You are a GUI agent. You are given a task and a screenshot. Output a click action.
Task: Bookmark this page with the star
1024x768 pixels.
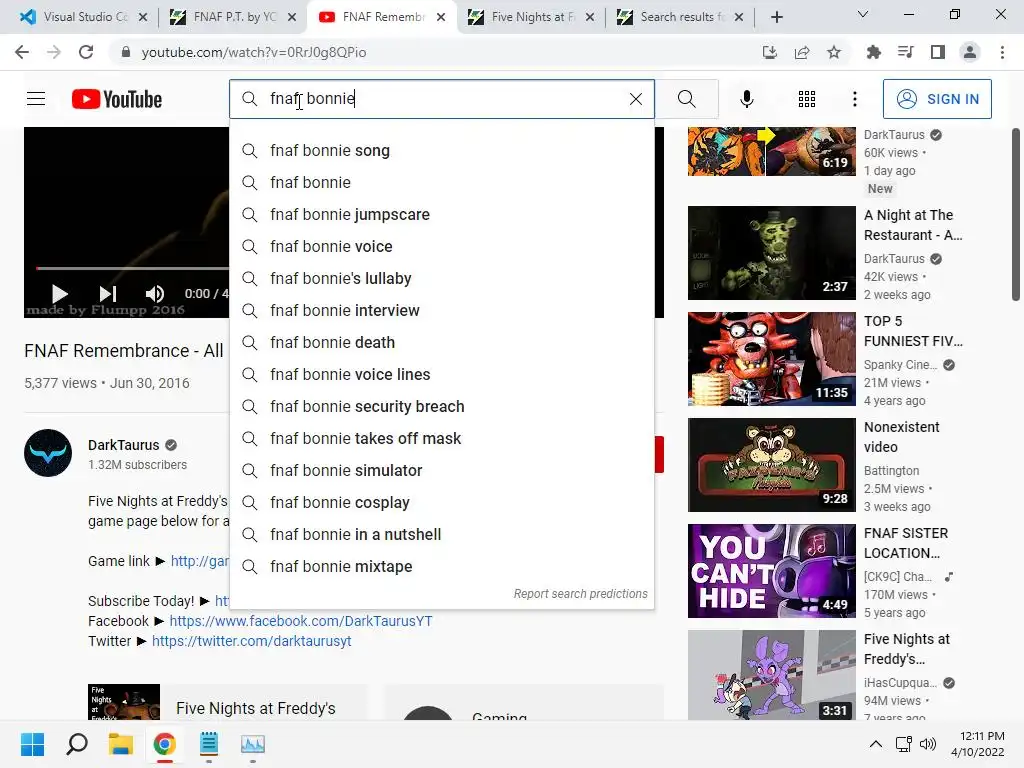pos(834,52)
